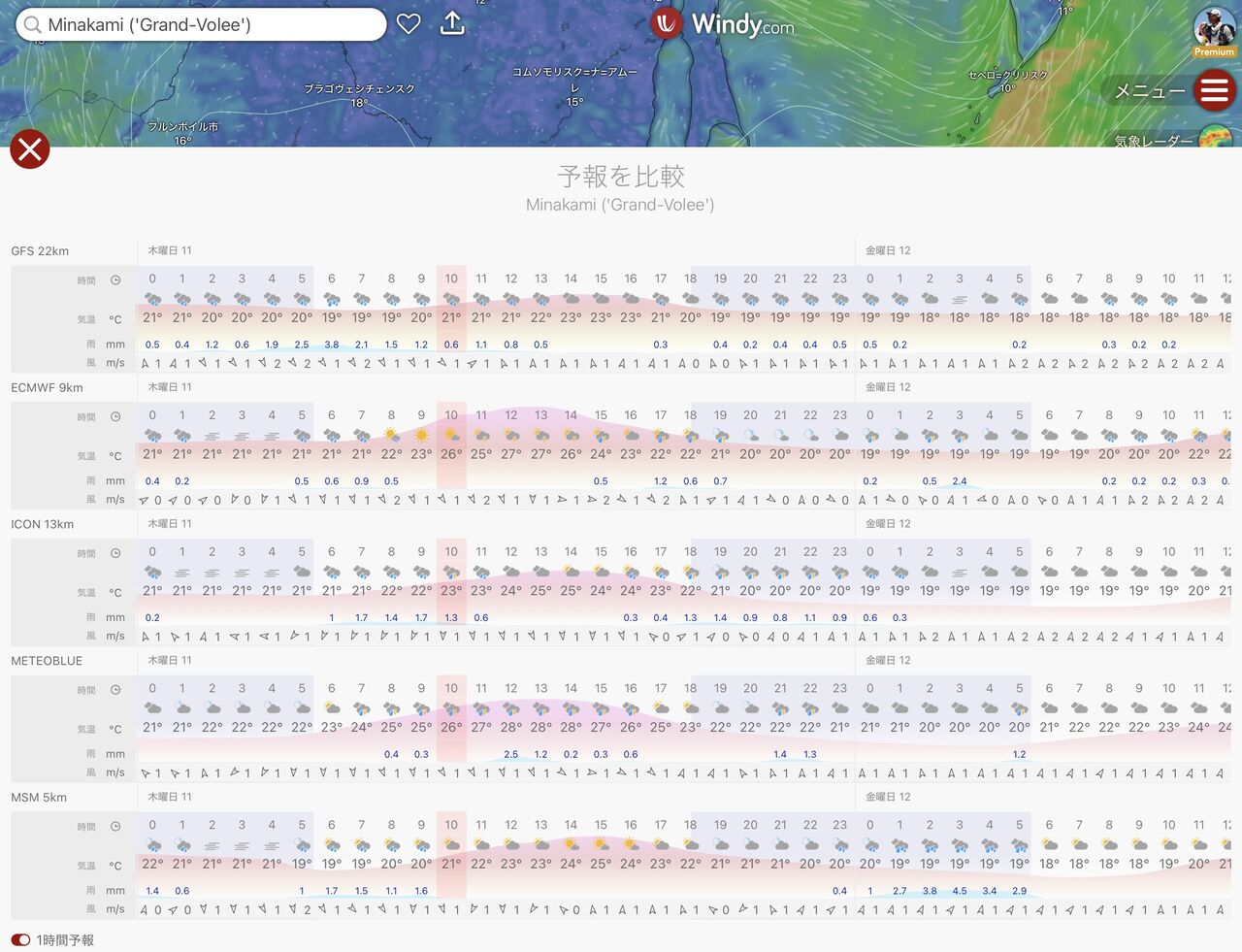1242x952 pixels.
Task: Click ECMWF weather icon at hour 22
Action: click(810, 436)
